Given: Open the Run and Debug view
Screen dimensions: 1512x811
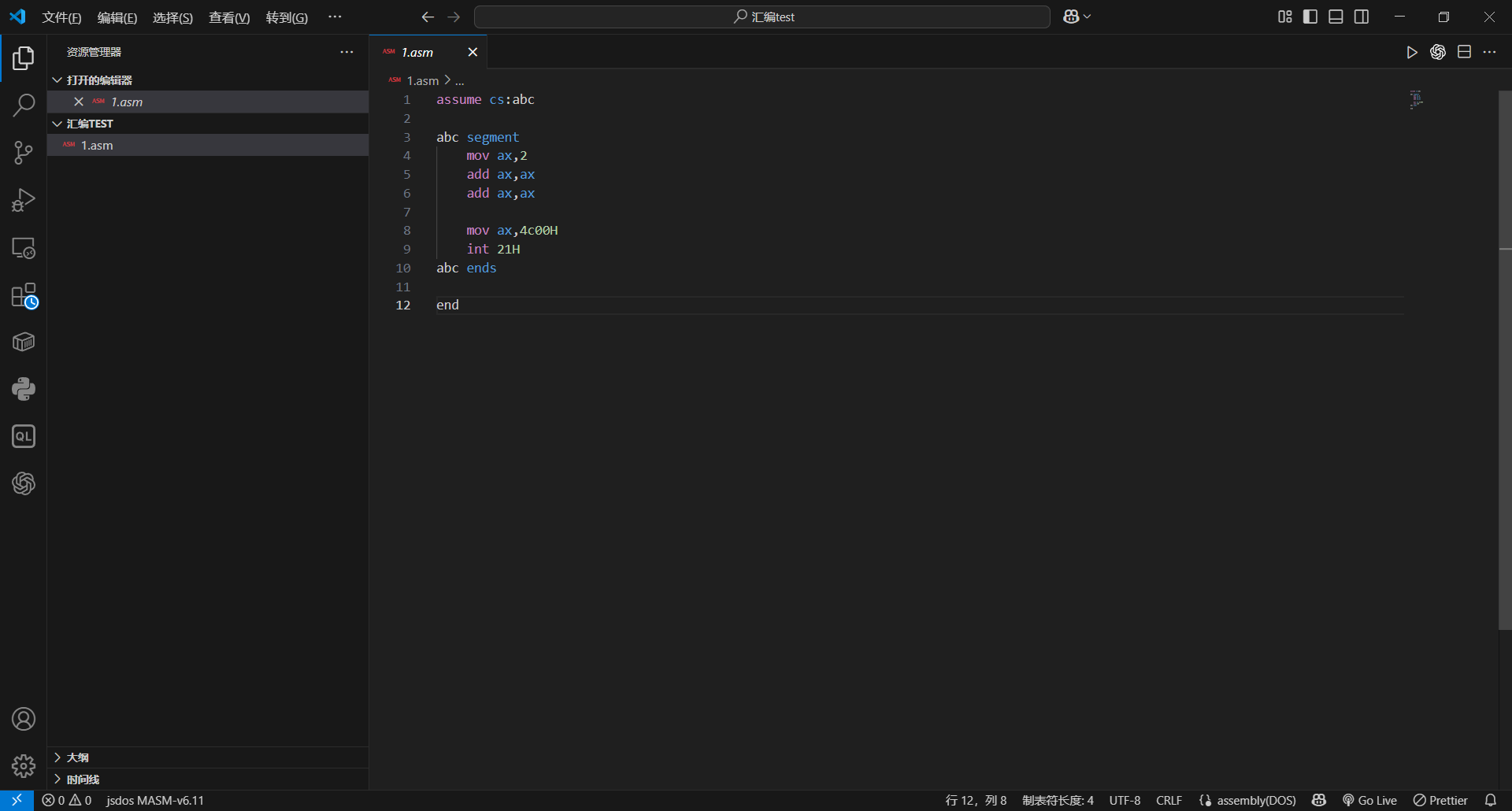Looking at the screenshot, I should [24, 200].
